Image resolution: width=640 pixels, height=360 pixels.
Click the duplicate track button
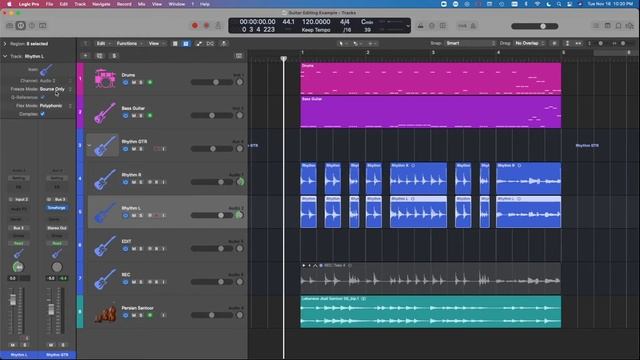(100, 56)
